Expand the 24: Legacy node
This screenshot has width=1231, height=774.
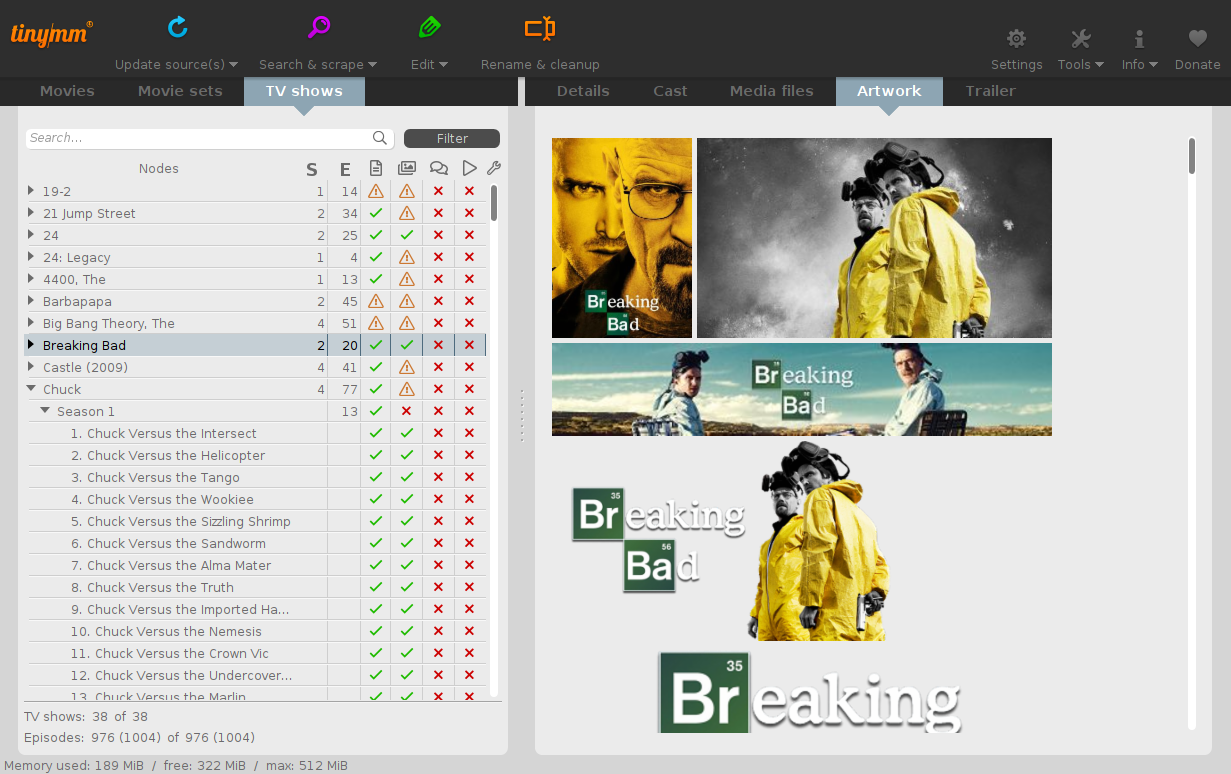pos(31,257)
